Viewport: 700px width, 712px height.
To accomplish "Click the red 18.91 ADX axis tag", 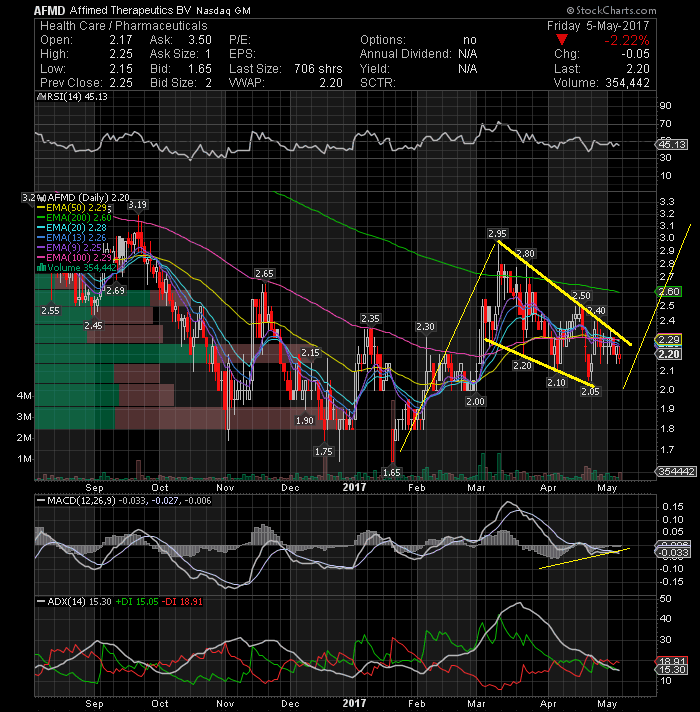I will point(671,661).
